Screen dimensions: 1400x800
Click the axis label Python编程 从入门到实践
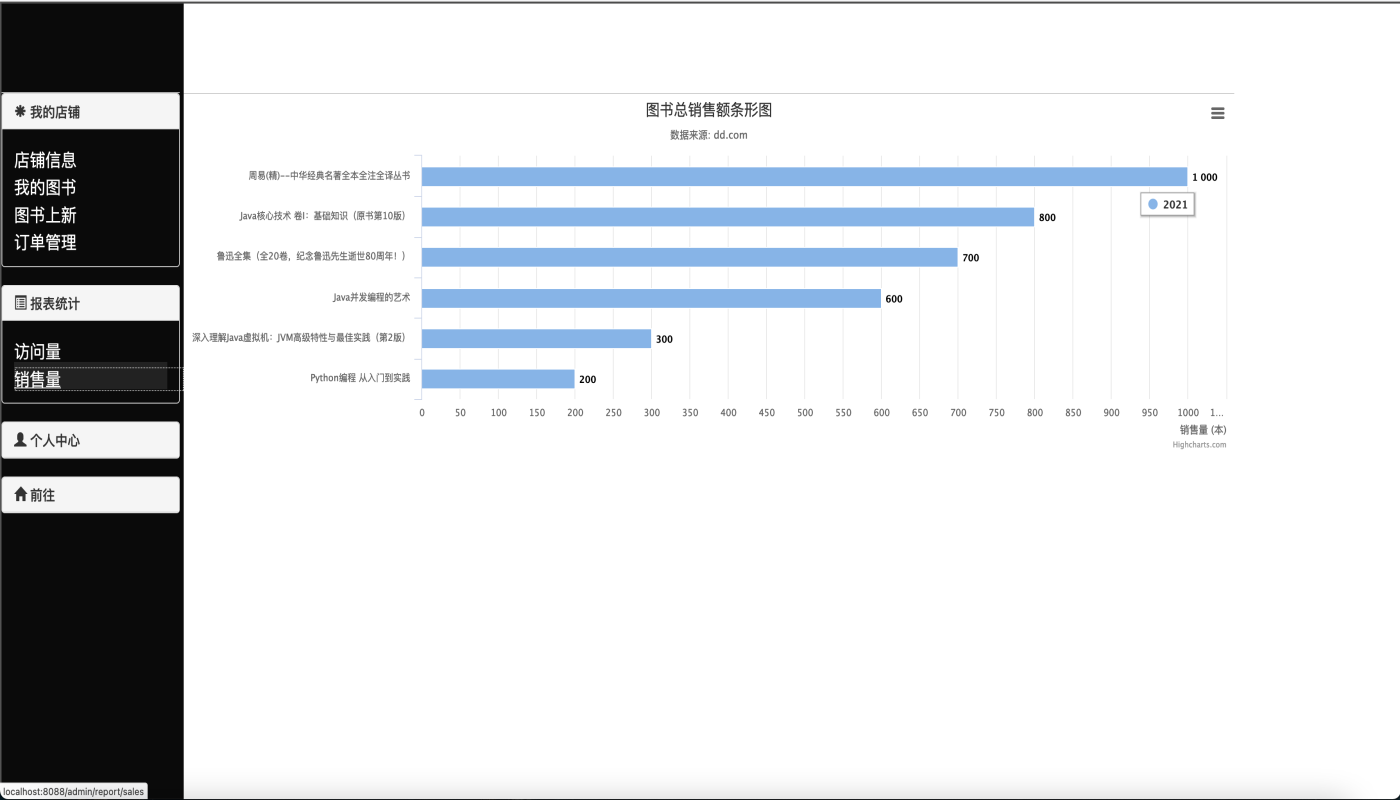[x=360, y=378]
